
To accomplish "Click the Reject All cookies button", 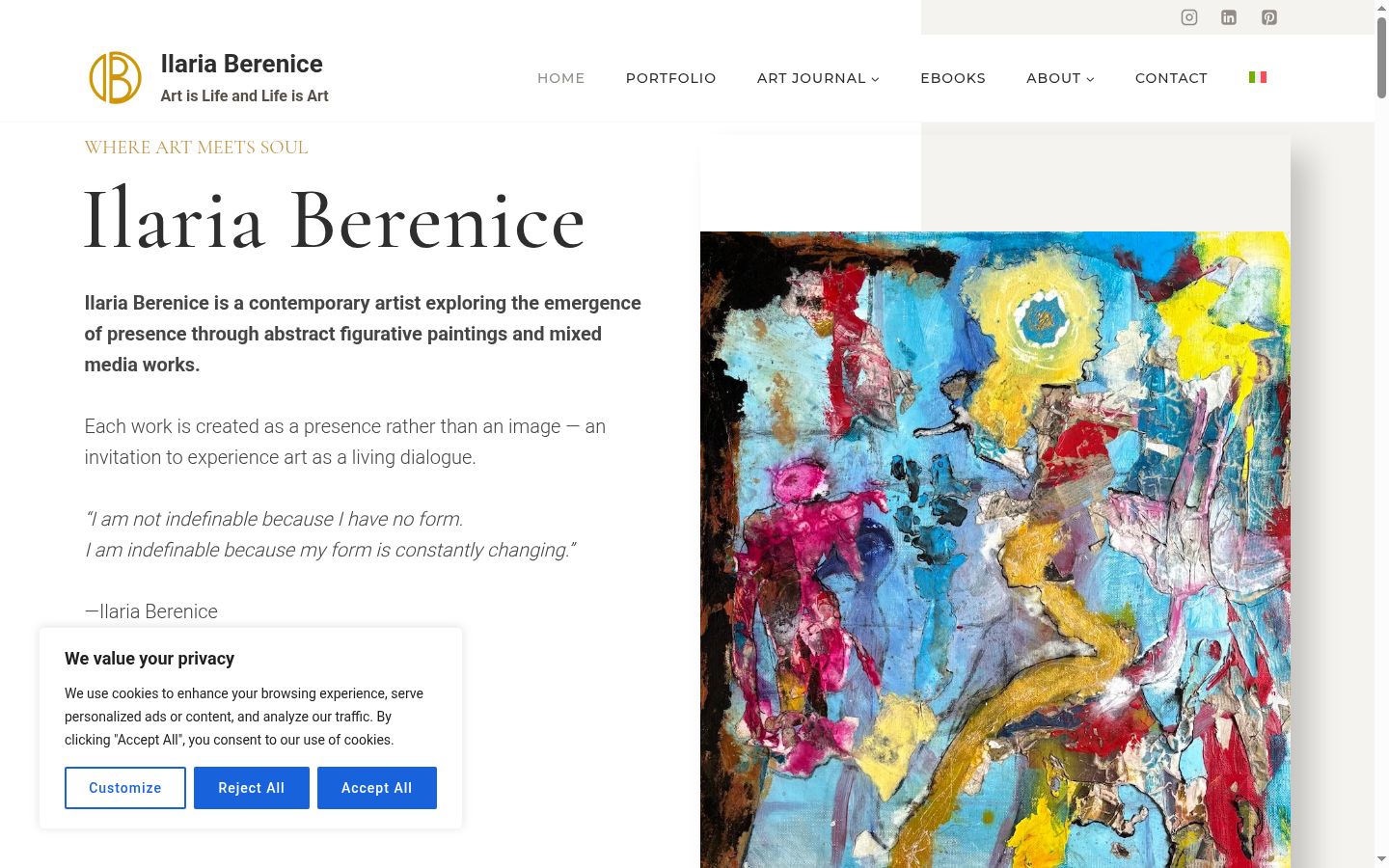I will click(x=252, y=788).
